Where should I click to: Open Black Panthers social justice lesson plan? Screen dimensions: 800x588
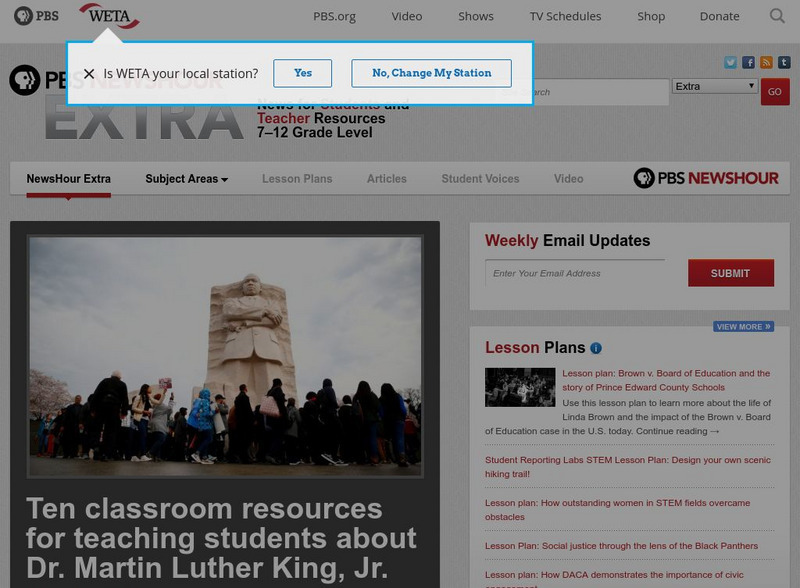coord(621,546)
